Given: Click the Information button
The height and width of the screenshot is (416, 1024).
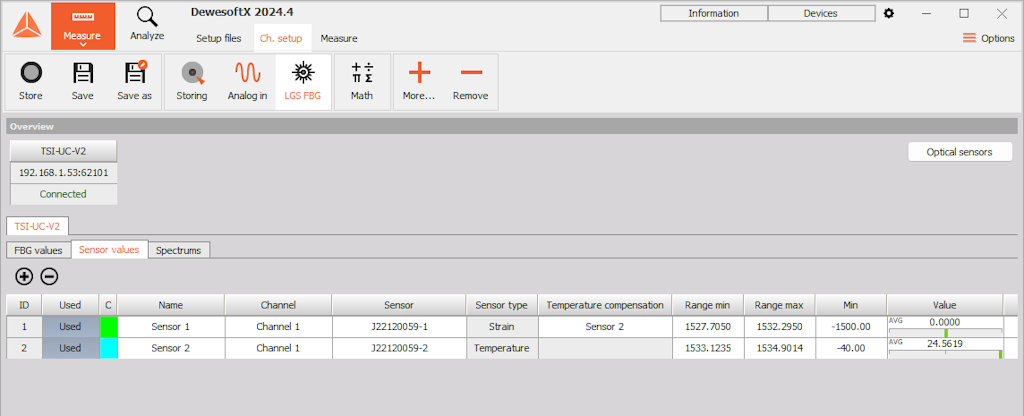Looking at the screenshot, I should point(713,13).
